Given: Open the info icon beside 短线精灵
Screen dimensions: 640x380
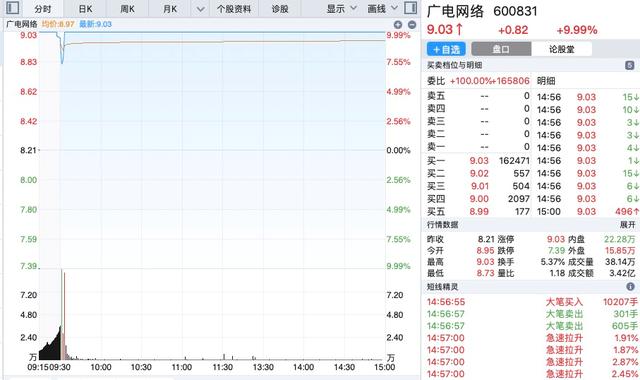Looking at the screenshot, I should [630, 287].
